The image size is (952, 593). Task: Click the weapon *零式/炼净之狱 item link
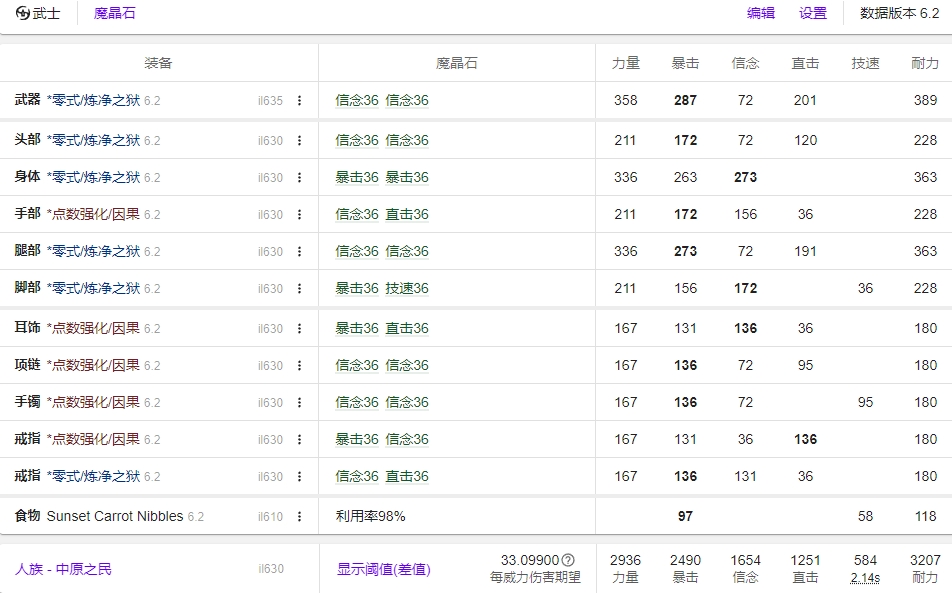click(93, 101)
